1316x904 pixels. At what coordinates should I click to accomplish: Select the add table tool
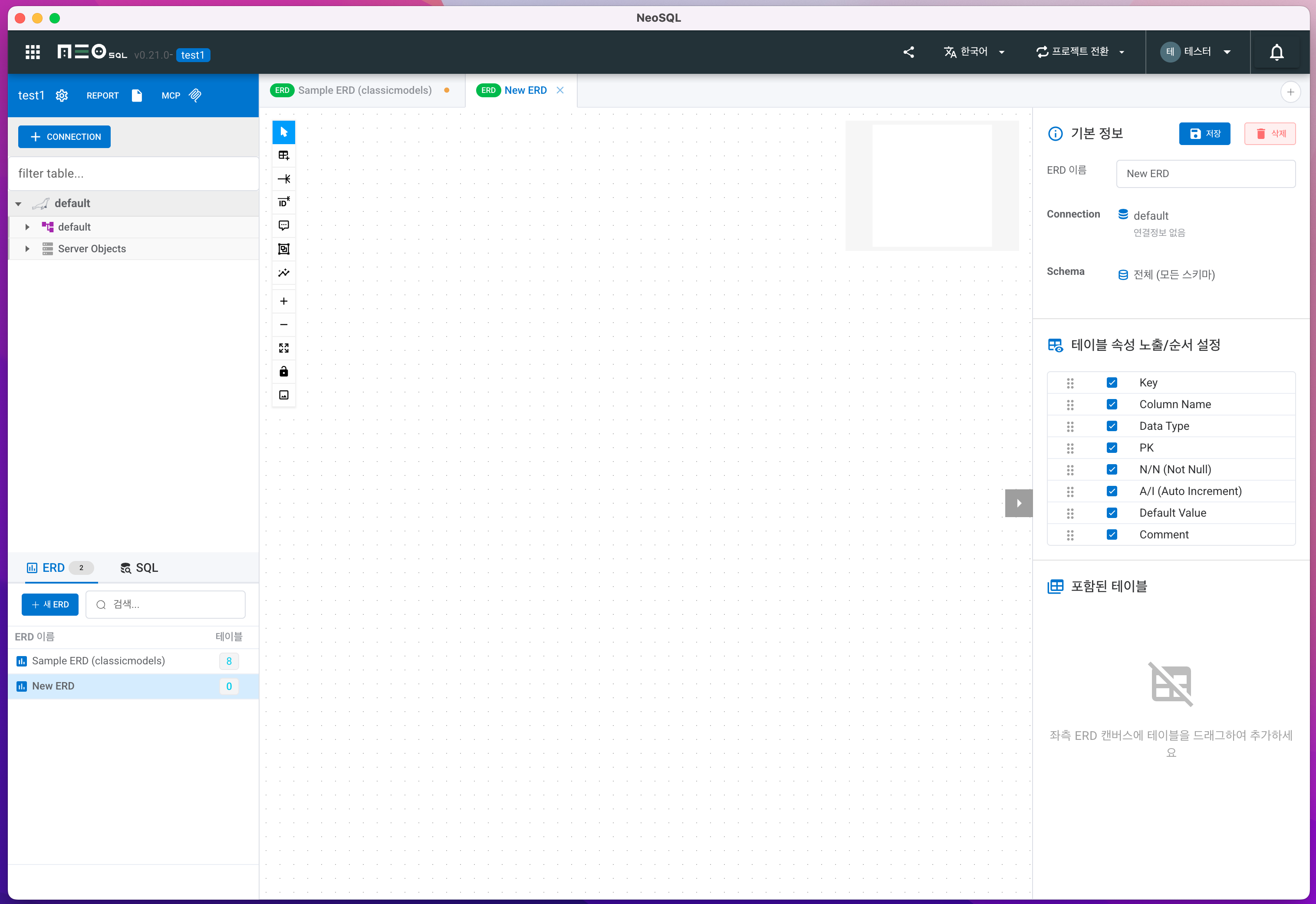pyautogui.click(x=284, y=155)
